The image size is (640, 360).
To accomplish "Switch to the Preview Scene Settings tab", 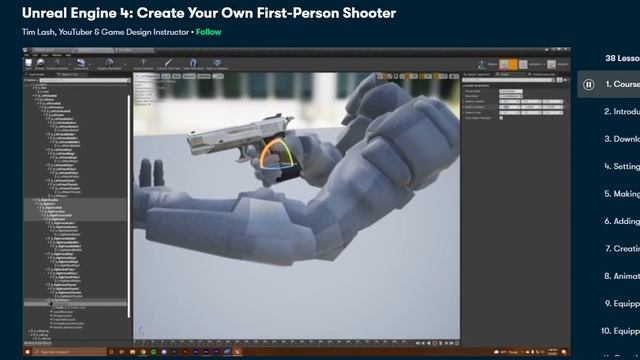I will point(543,74).
